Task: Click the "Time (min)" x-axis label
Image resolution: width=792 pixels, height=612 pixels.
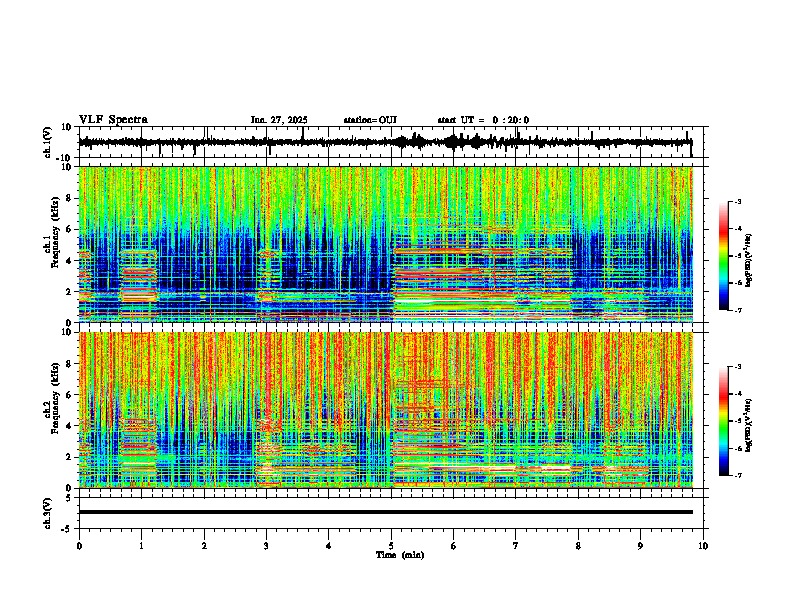Action: pyautogui.click(x=400, y=555)
